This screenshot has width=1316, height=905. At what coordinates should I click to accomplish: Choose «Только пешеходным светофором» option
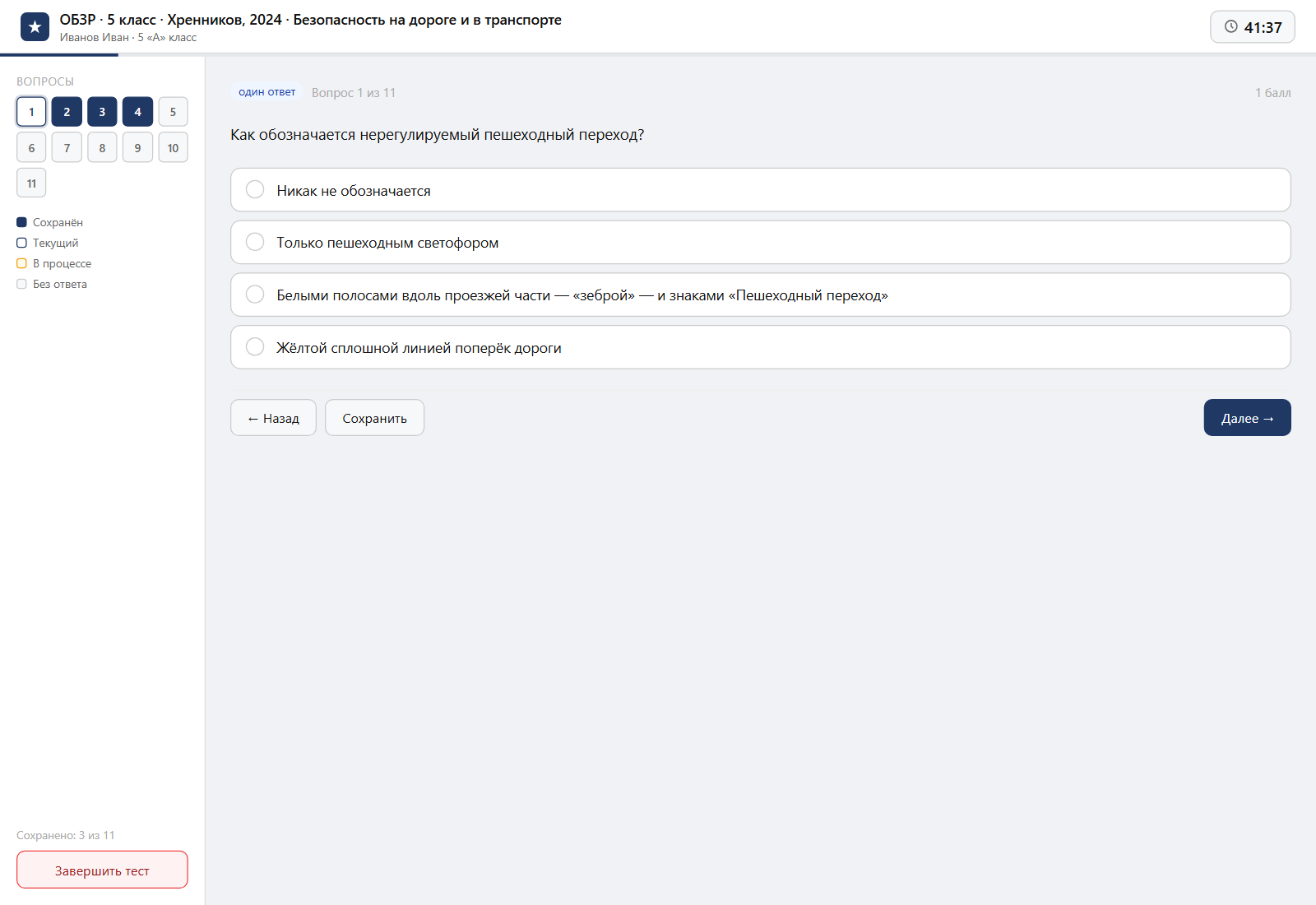coord(760,243)
